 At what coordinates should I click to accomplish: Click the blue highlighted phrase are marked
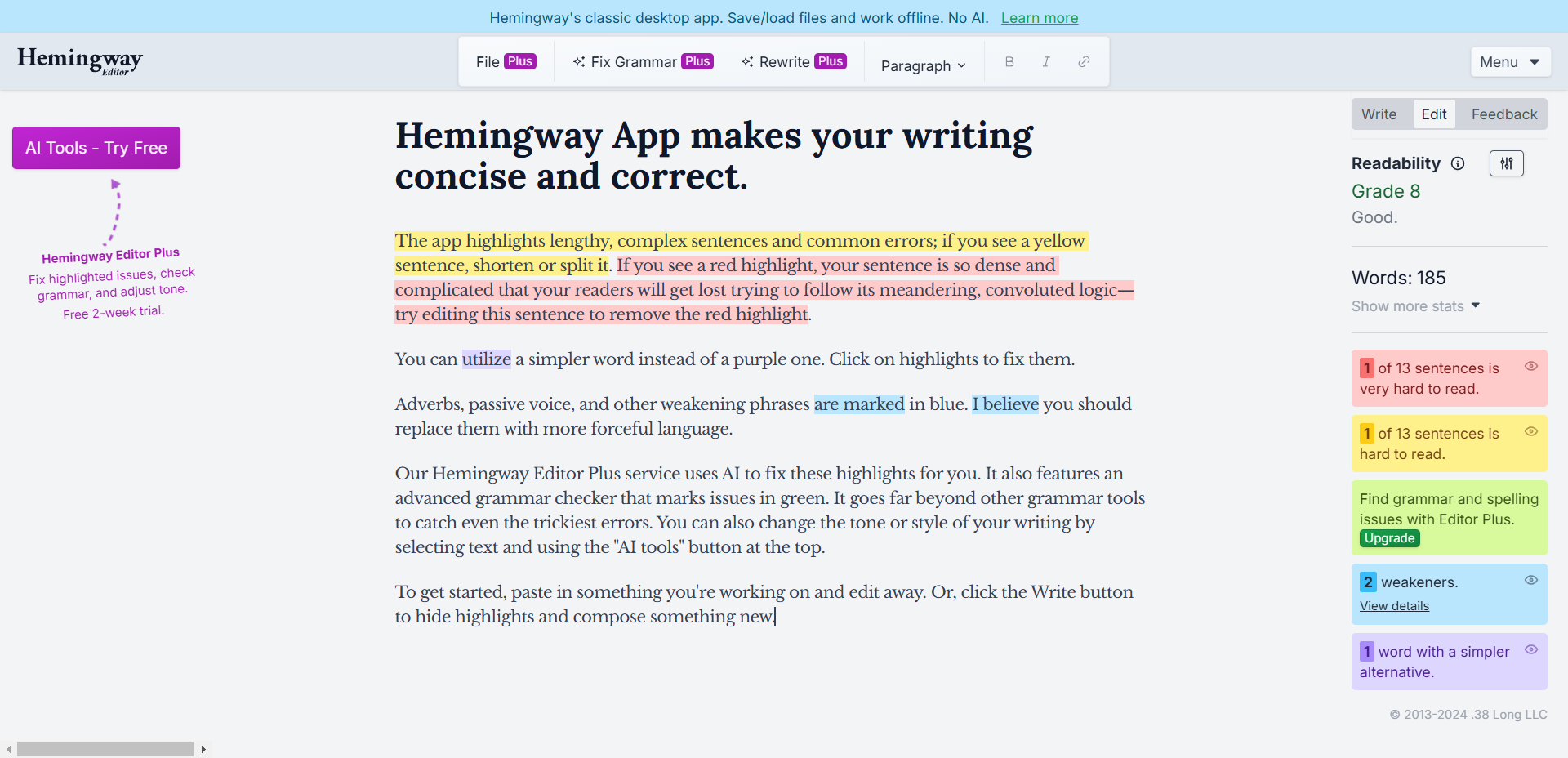[x=859, y=404]
